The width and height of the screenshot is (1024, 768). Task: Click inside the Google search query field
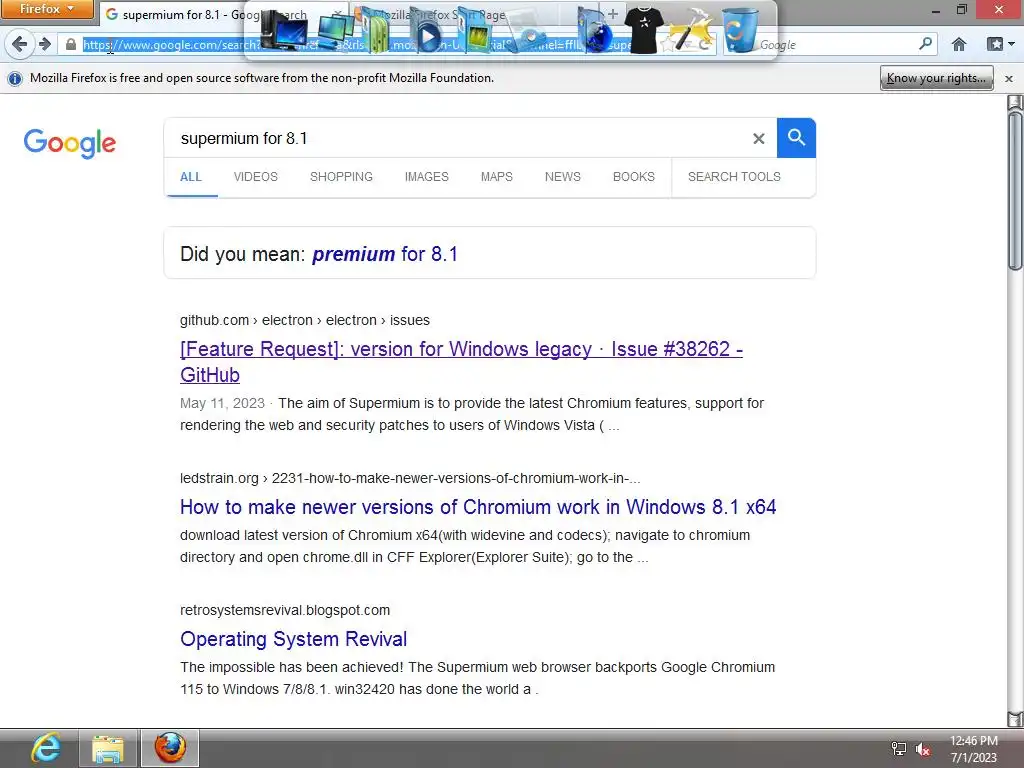tap(457, 138)
